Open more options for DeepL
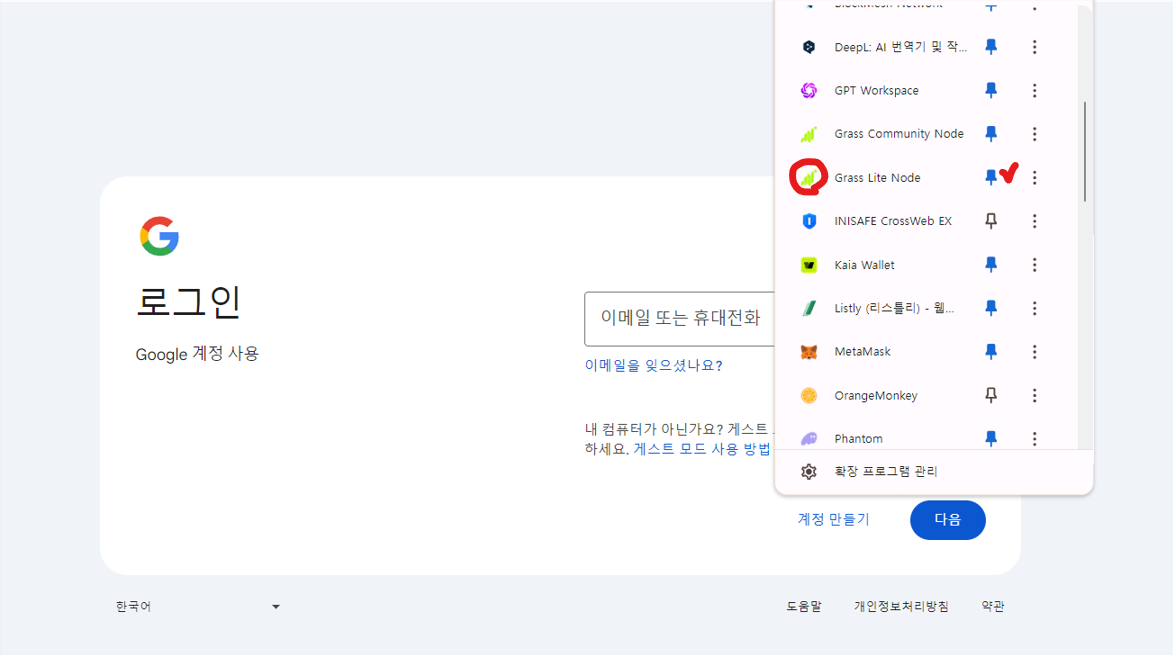 pos(1035,47)
